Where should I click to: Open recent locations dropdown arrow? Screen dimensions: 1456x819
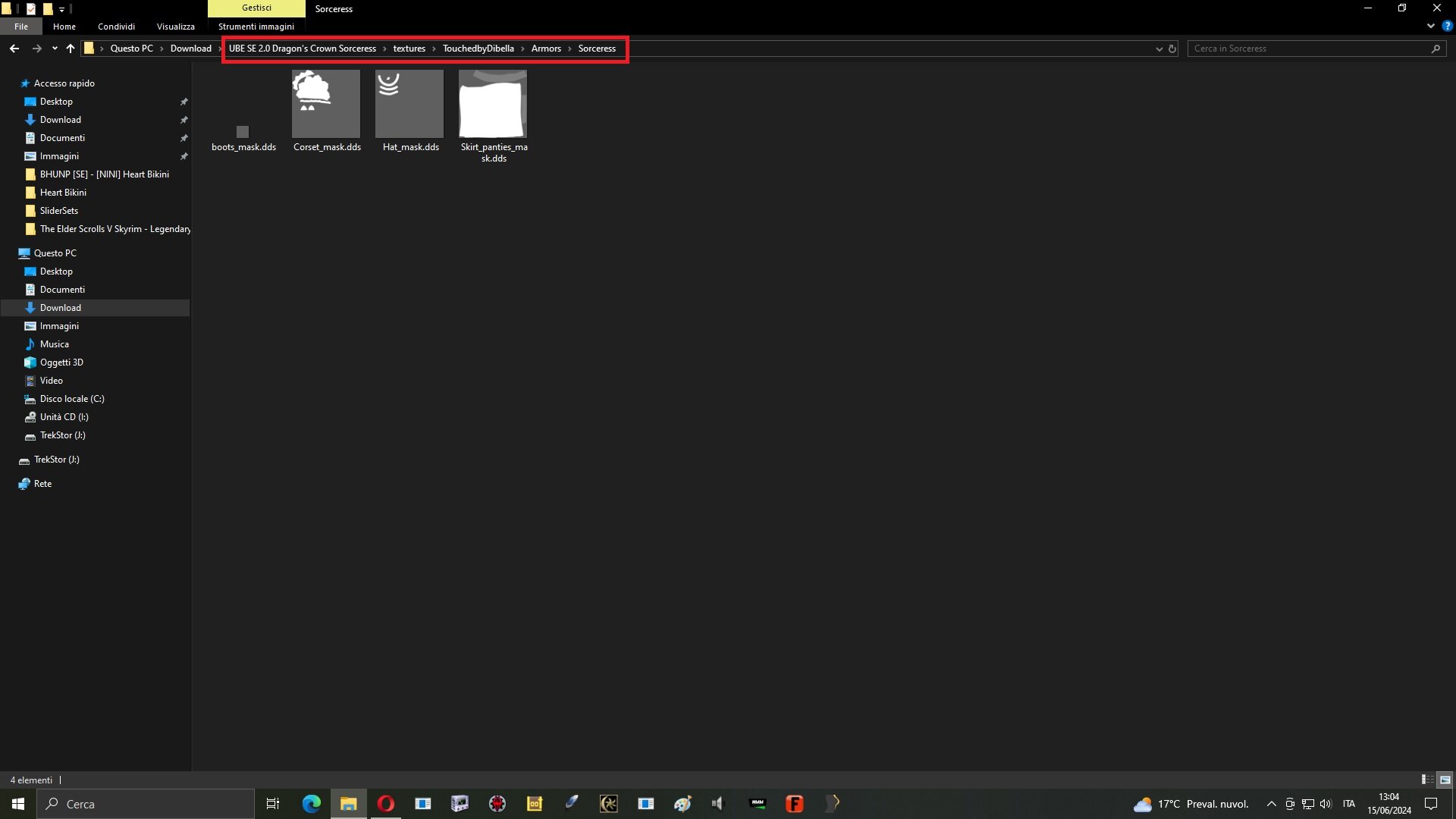[x=55, y=49]
